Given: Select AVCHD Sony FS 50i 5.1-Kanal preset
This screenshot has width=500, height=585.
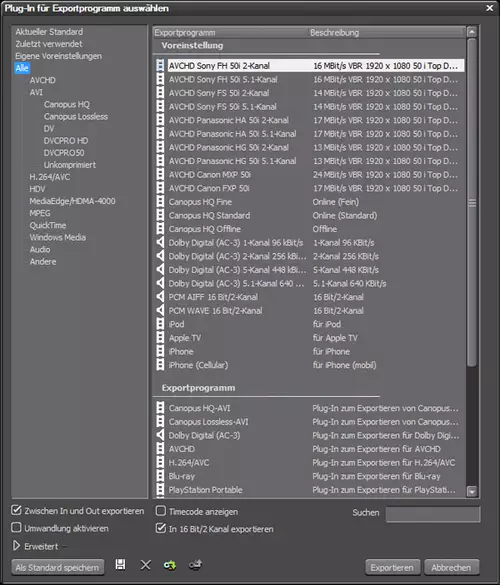Looking at the screenshot, I should click(x=310, y=107).
